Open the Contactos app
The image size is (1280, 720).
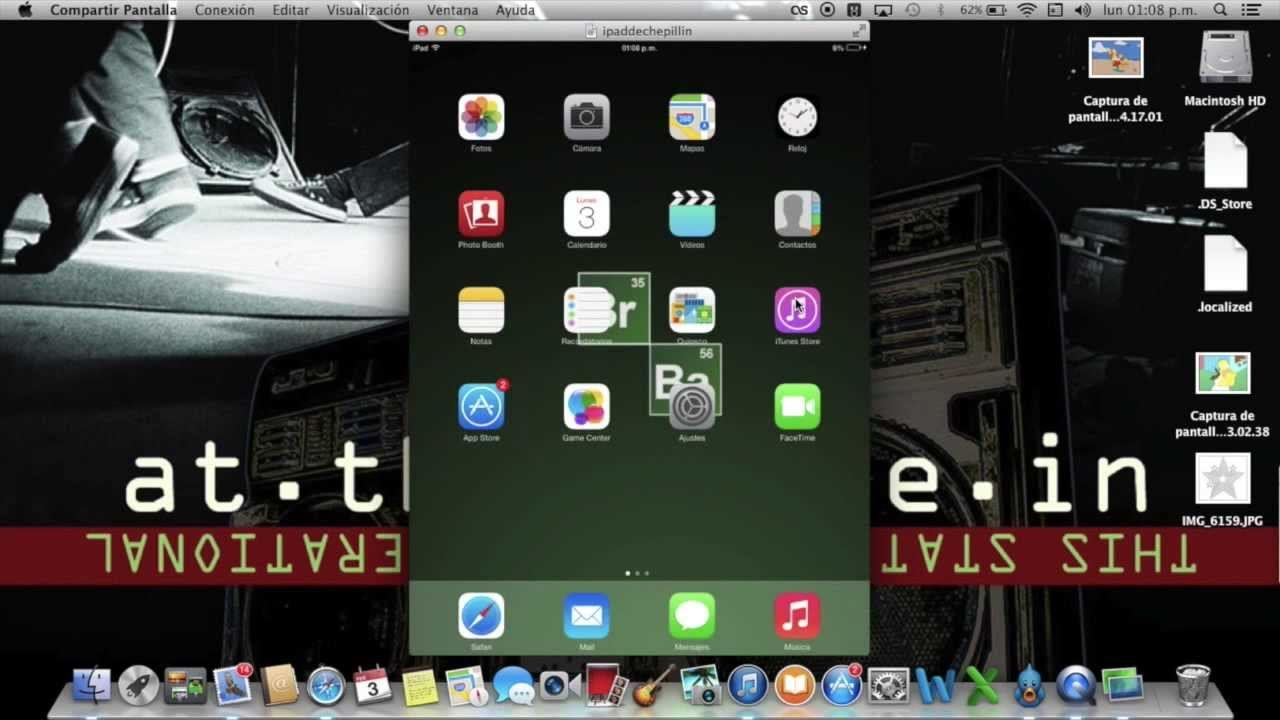797,214
